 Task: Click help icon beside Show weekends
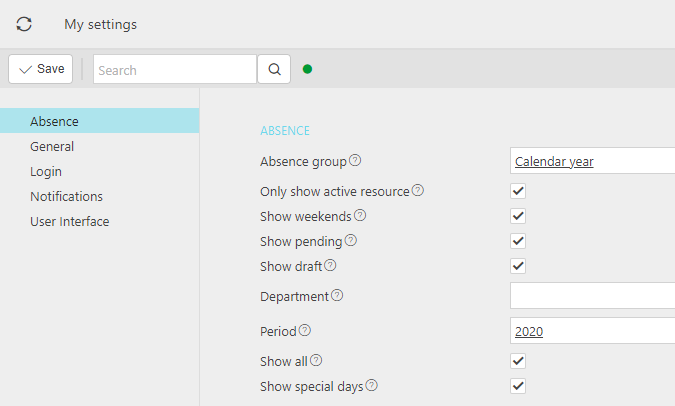360,215
